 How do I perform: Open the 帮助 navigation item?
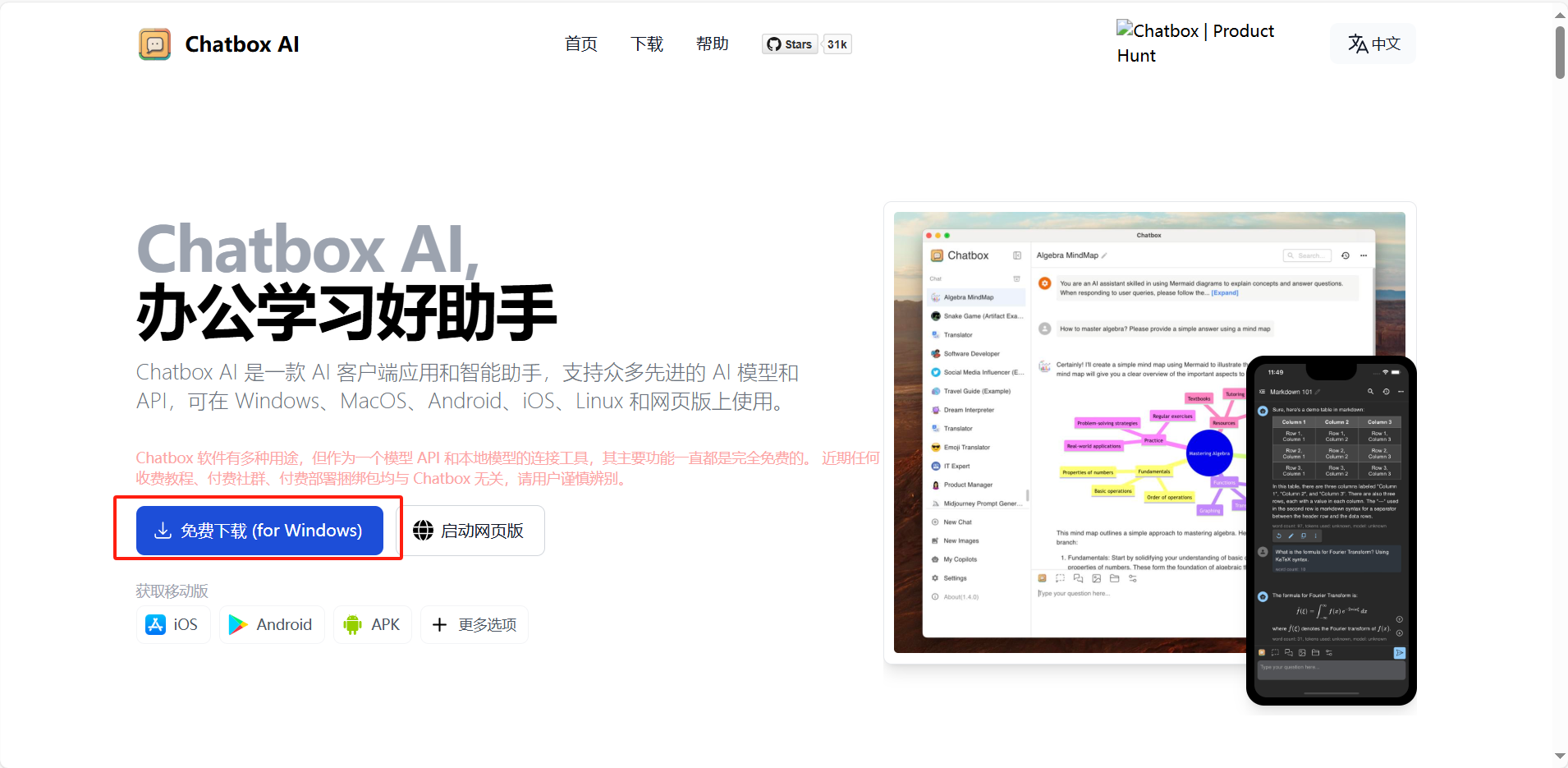click(x=713, y=44)
